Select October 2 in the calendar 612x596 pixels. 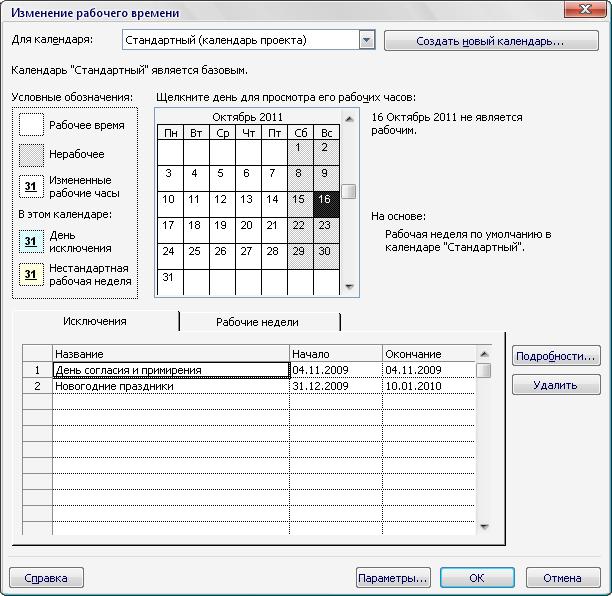(326, 152)
